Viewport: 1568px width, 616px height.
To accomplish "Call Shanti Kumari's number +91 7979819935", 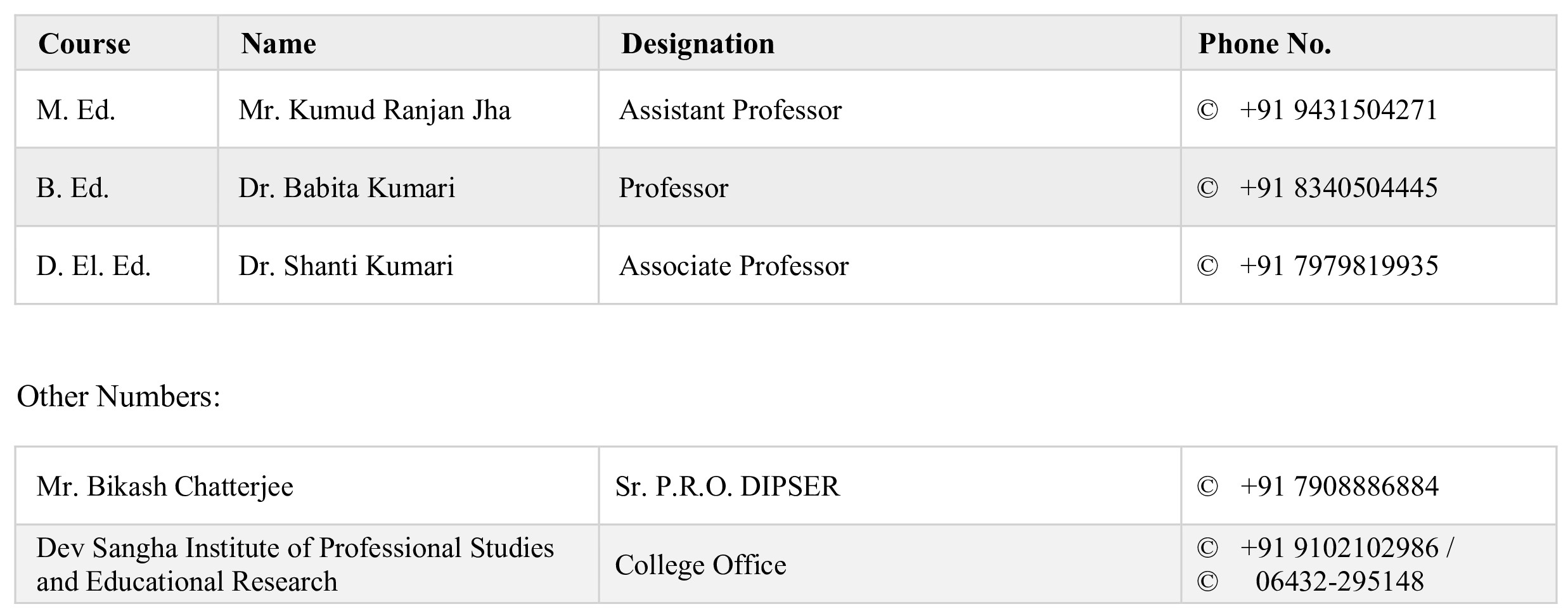I will pos(1339,266).
